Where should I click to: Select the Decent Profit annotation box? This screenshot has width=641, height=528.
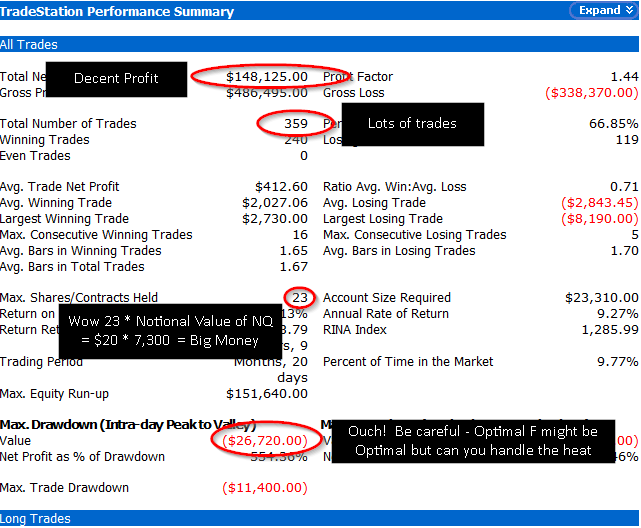pos(116,78)
